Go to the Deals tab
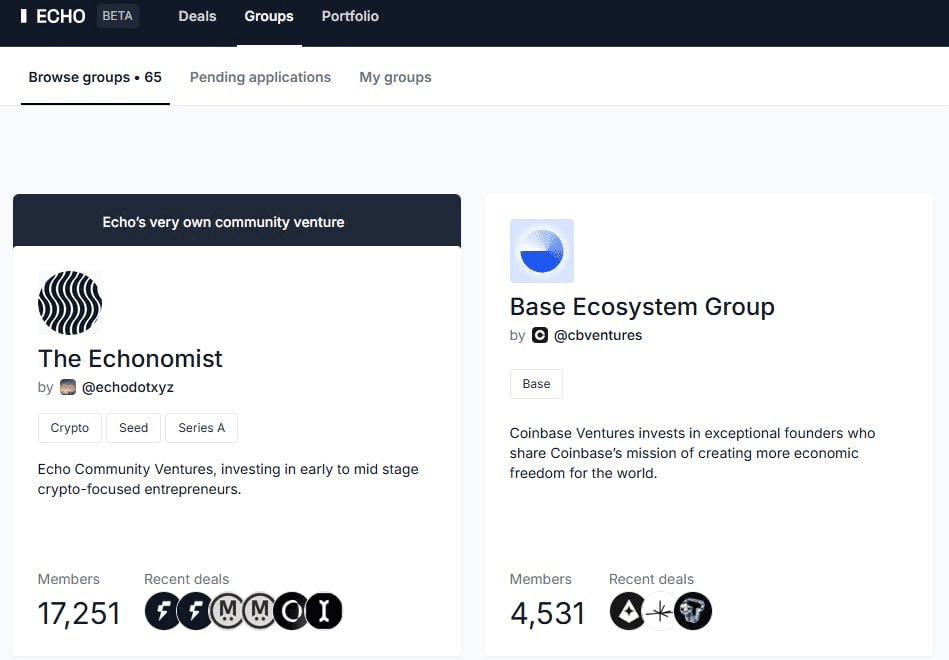The image size is (949, 660). [x=197, y=16]
